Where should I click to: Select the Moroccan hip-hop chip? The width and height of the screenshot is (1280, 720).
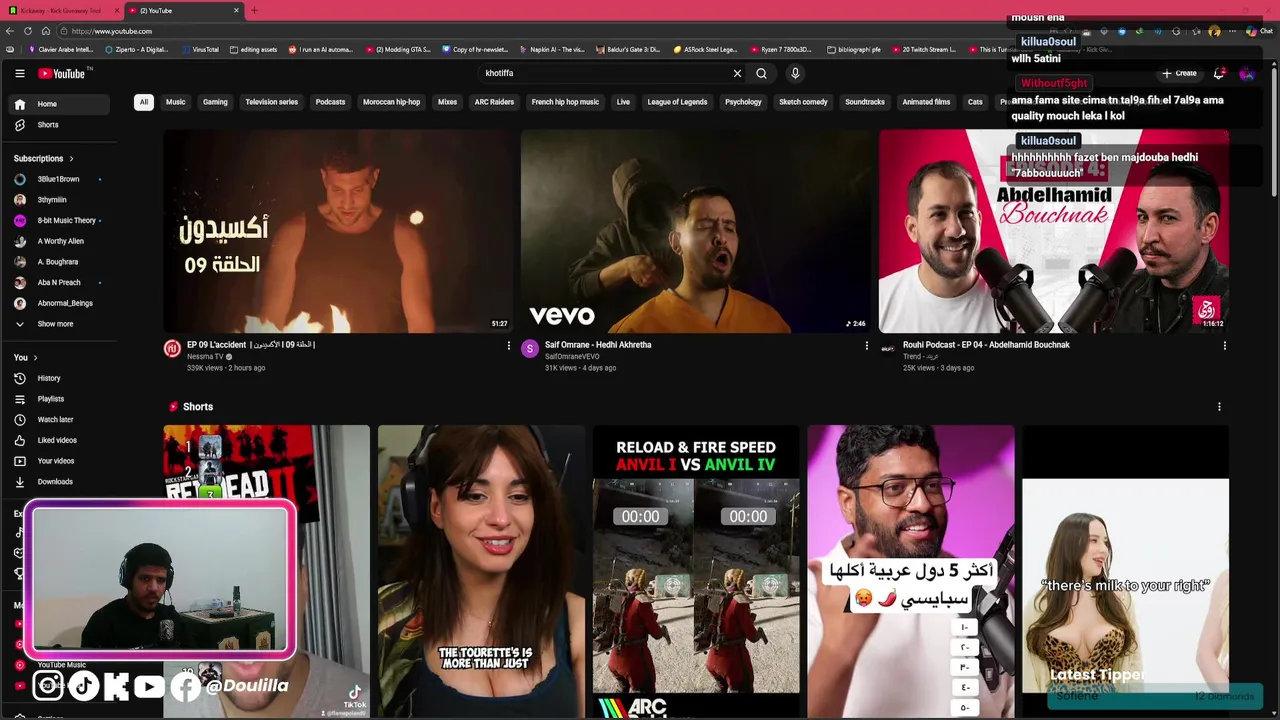point(392,102)
